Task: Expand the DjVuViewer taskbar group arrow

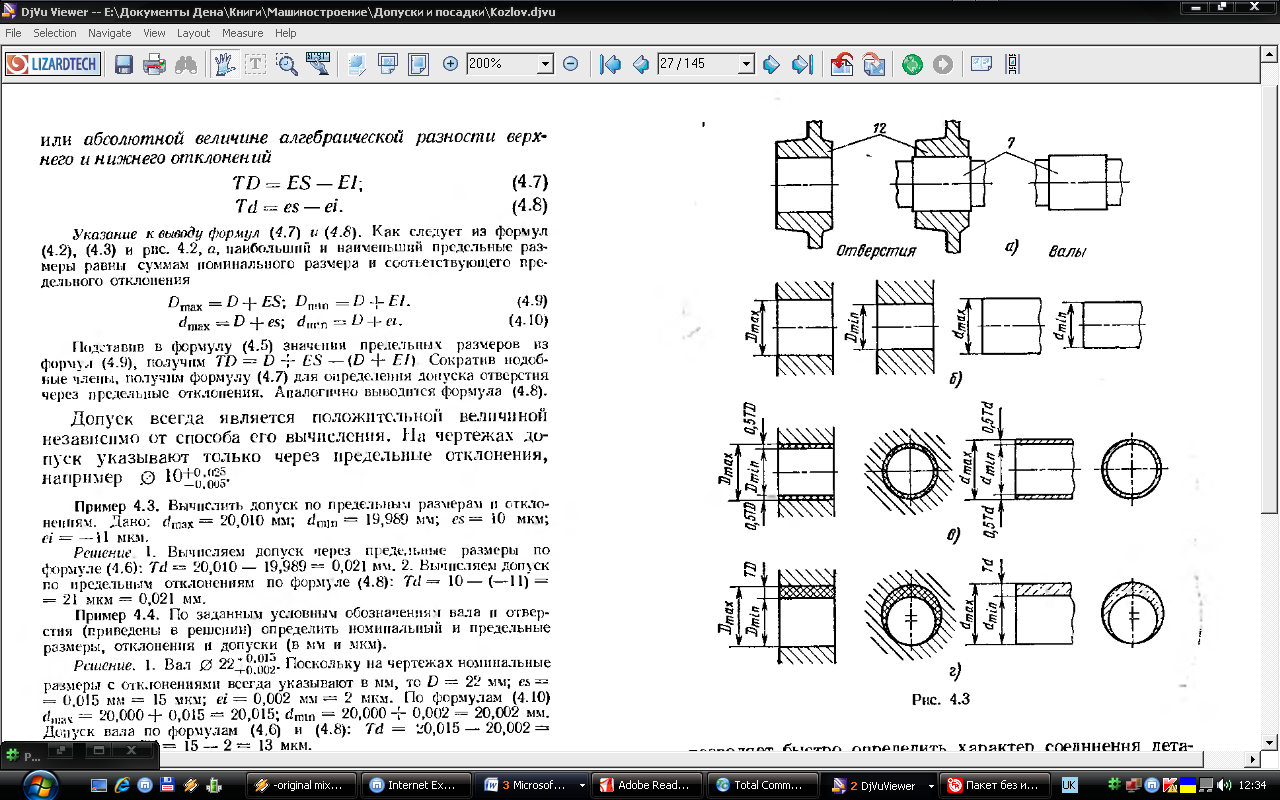Action: [x=930, y=785]
